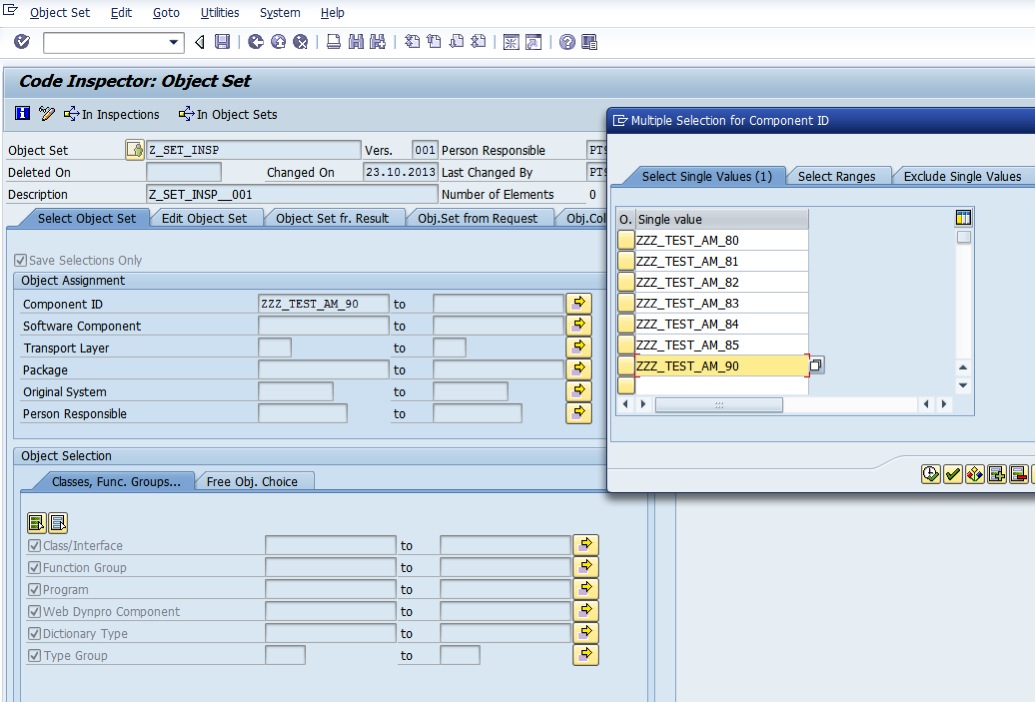
Task: Click the In Object Sets button
Action: [x=228, y=114]
